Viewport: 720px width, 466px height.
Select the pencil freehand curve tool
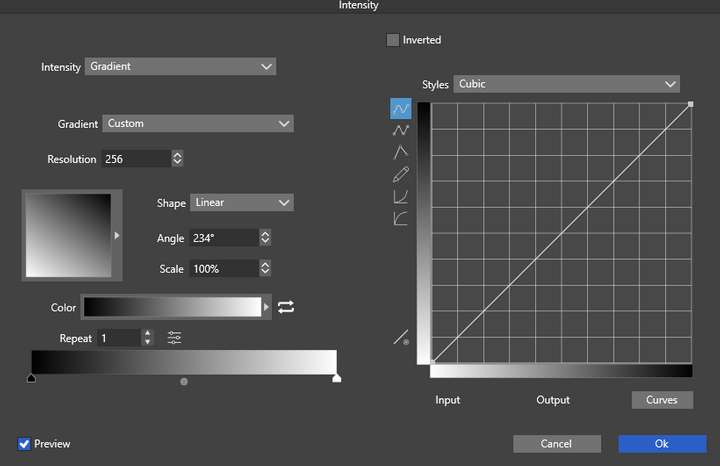(x=400, y=174)
